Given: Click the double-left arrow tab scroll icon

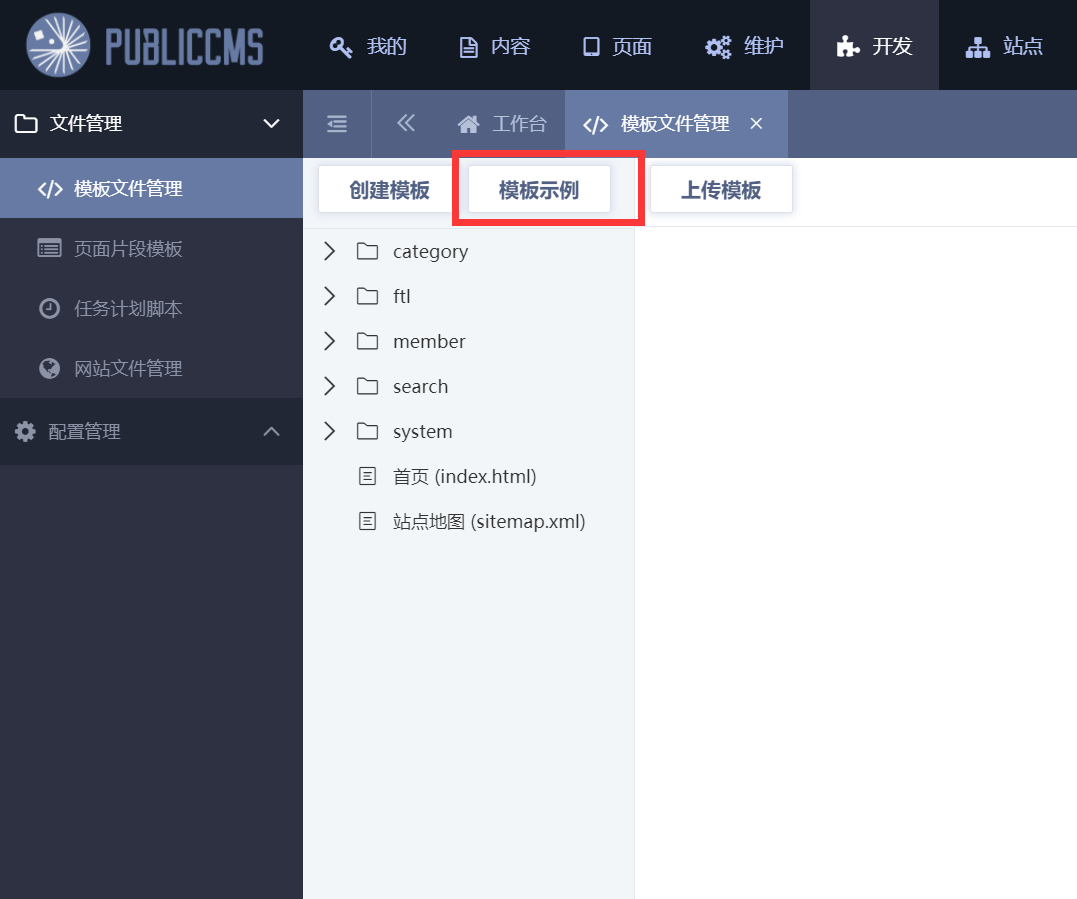Looking at the screenshot, I should [405, 123].
